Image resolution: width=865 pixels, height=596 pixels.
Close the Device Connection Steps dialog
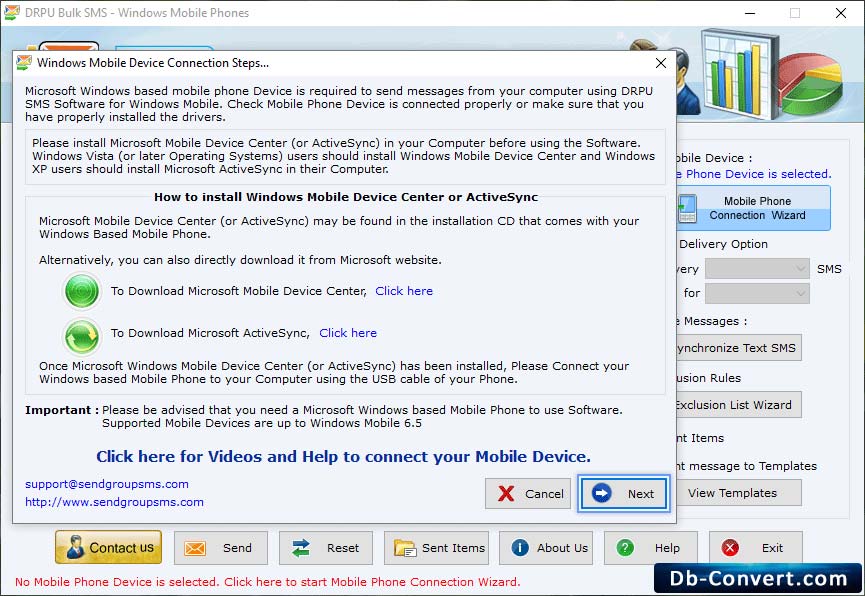pos(661,63)
